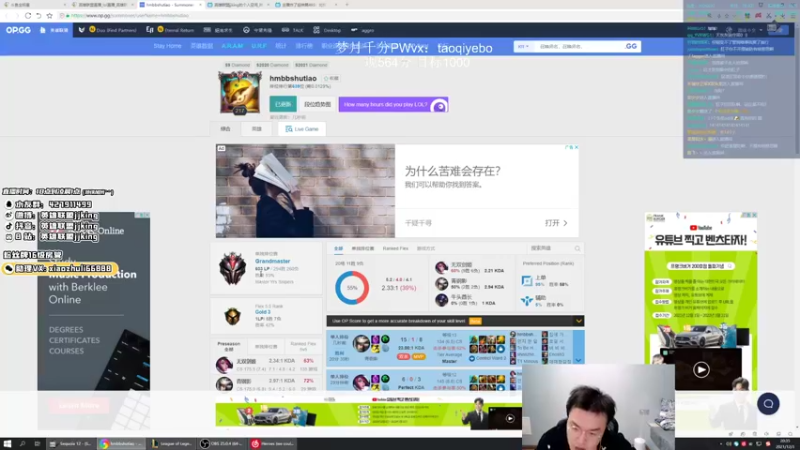Open the A.R.A.M menu item
This screenshot has height=450, width=800.
(x=232, y=46)
